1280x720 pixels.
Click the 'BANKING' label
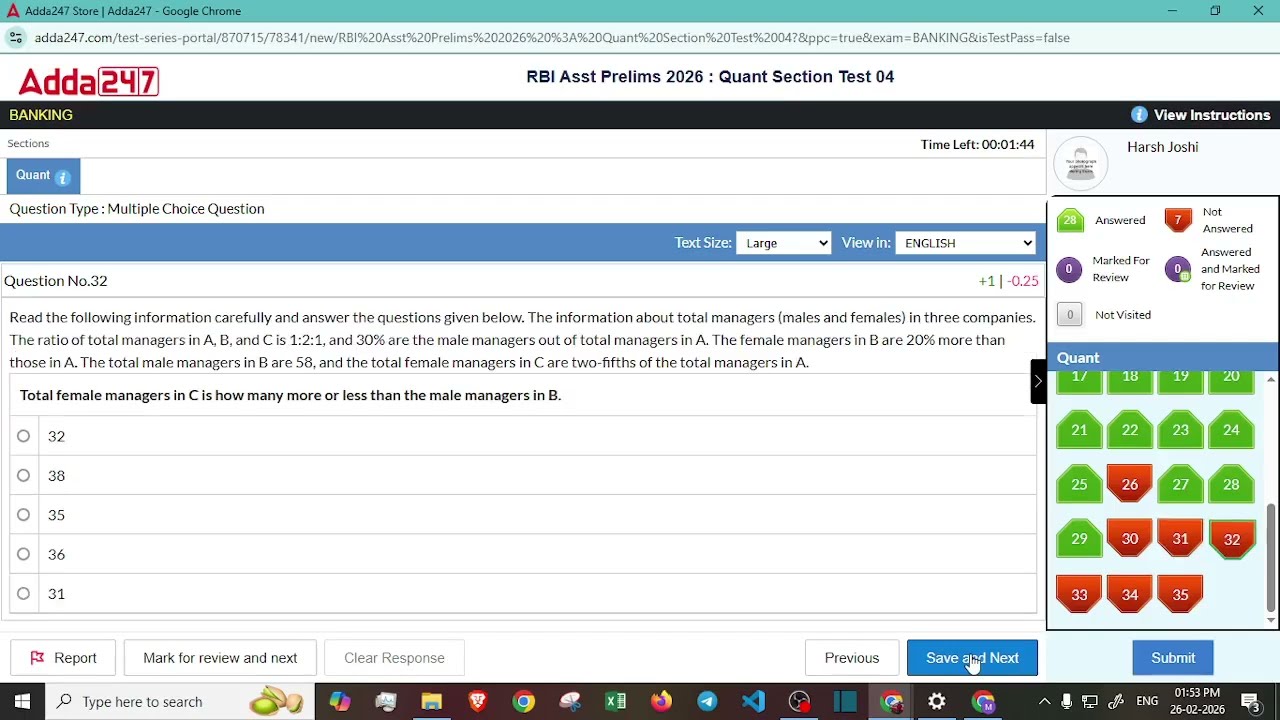click(41, 115)
